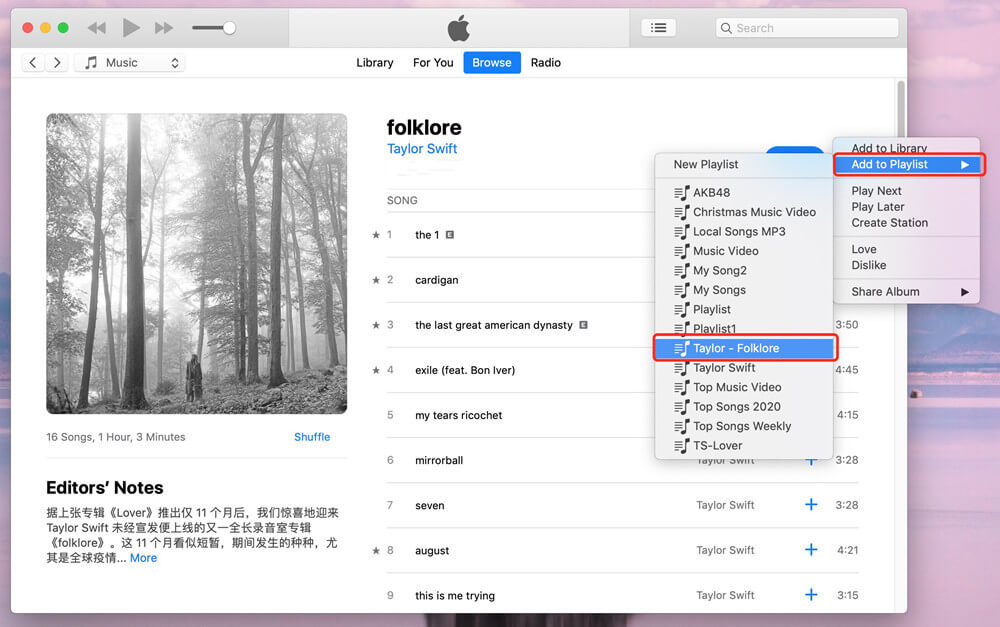1000x627 pixels.
Task: Choose Play Next from context menu
Action: point(906,191)
